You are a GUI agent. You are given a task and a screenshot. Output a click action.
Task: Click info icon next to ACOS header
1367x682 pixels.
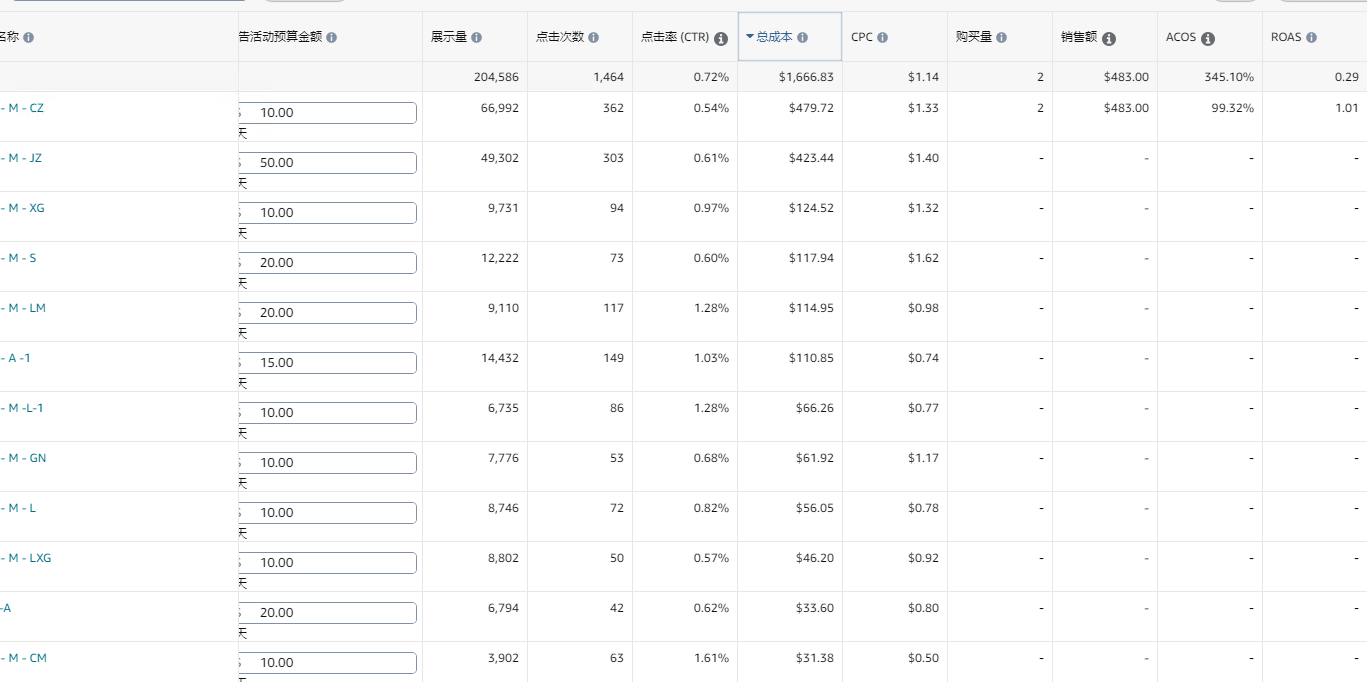[x=1207, y=38]
